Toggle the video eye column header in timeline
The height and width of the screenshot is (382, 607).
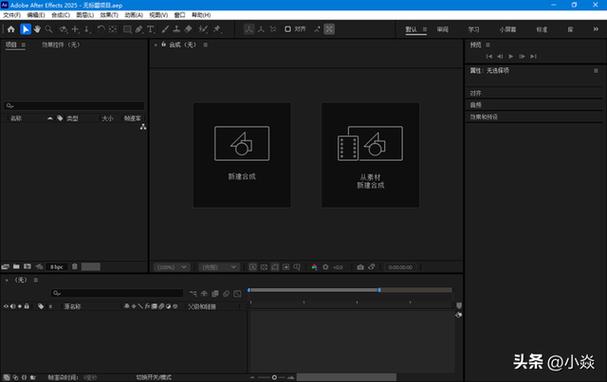(x=6, y=306)
